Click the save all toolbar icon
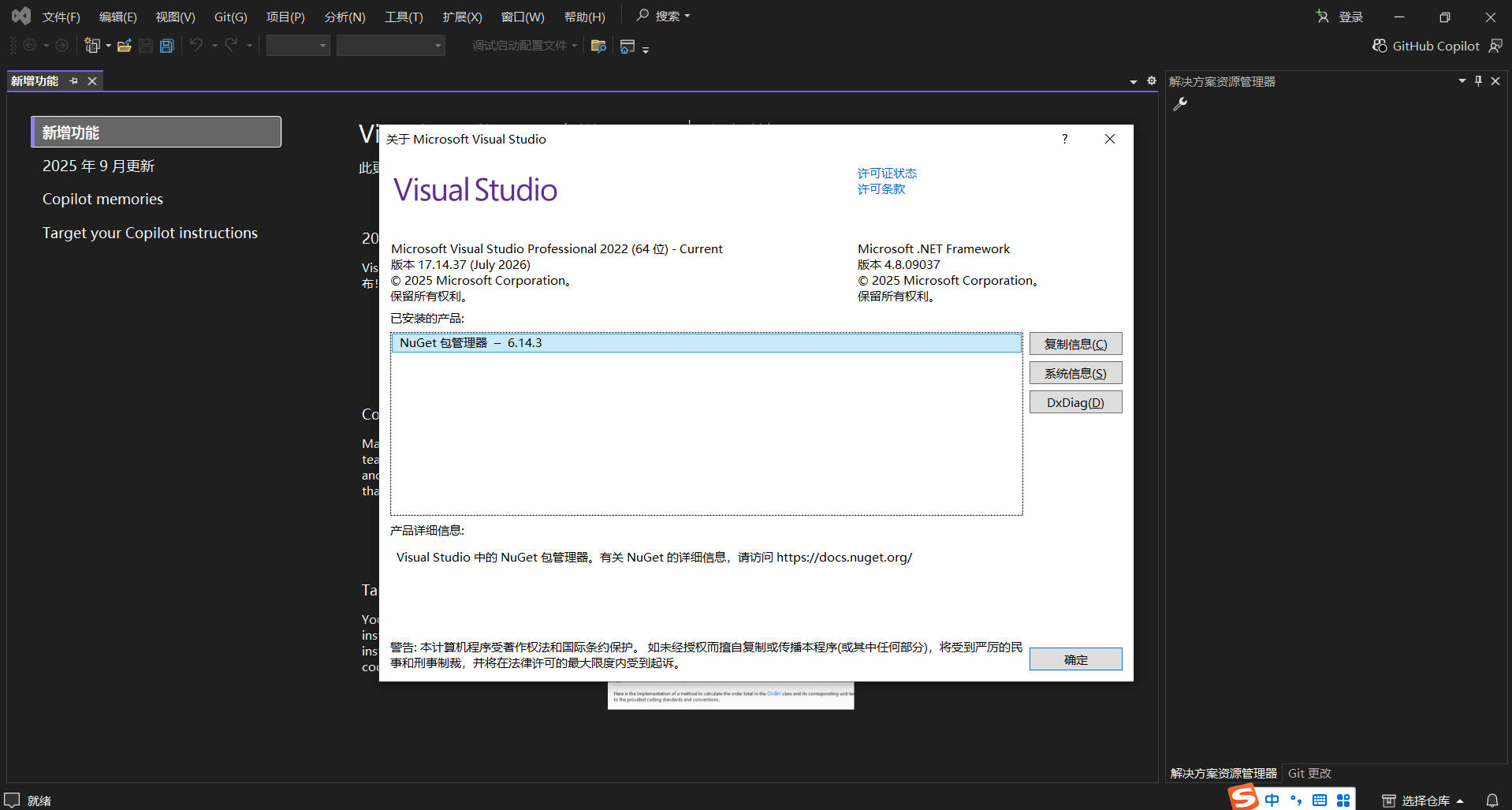1512x810 pixels. [x=166, y=46]
